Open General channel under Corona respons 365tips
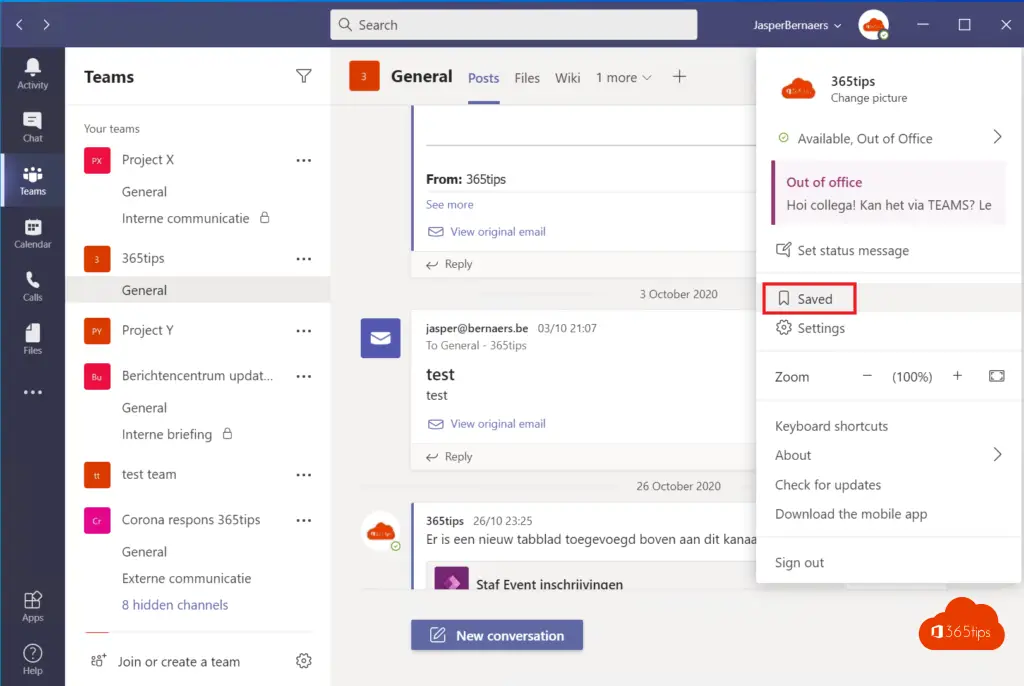Screen dimensions: 1024x686 click(144, 551)
